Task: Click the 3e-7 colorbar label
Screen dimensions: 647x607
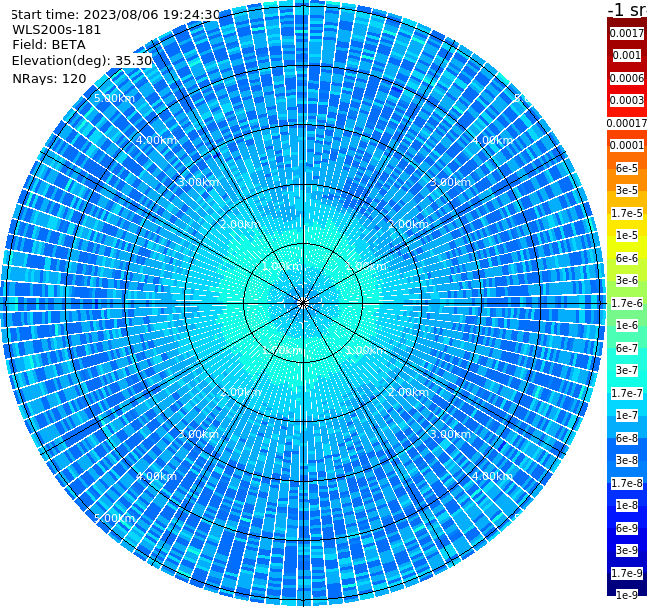Action: pos(627,370)
